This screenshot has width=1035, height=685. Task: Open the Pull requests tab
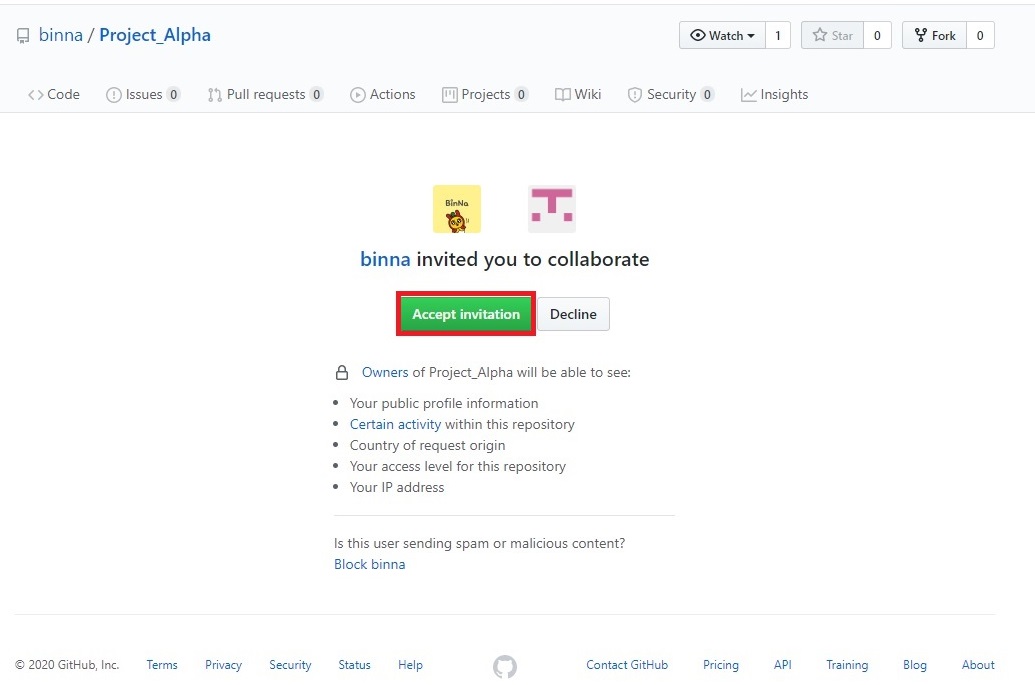(x=265, y=94)
